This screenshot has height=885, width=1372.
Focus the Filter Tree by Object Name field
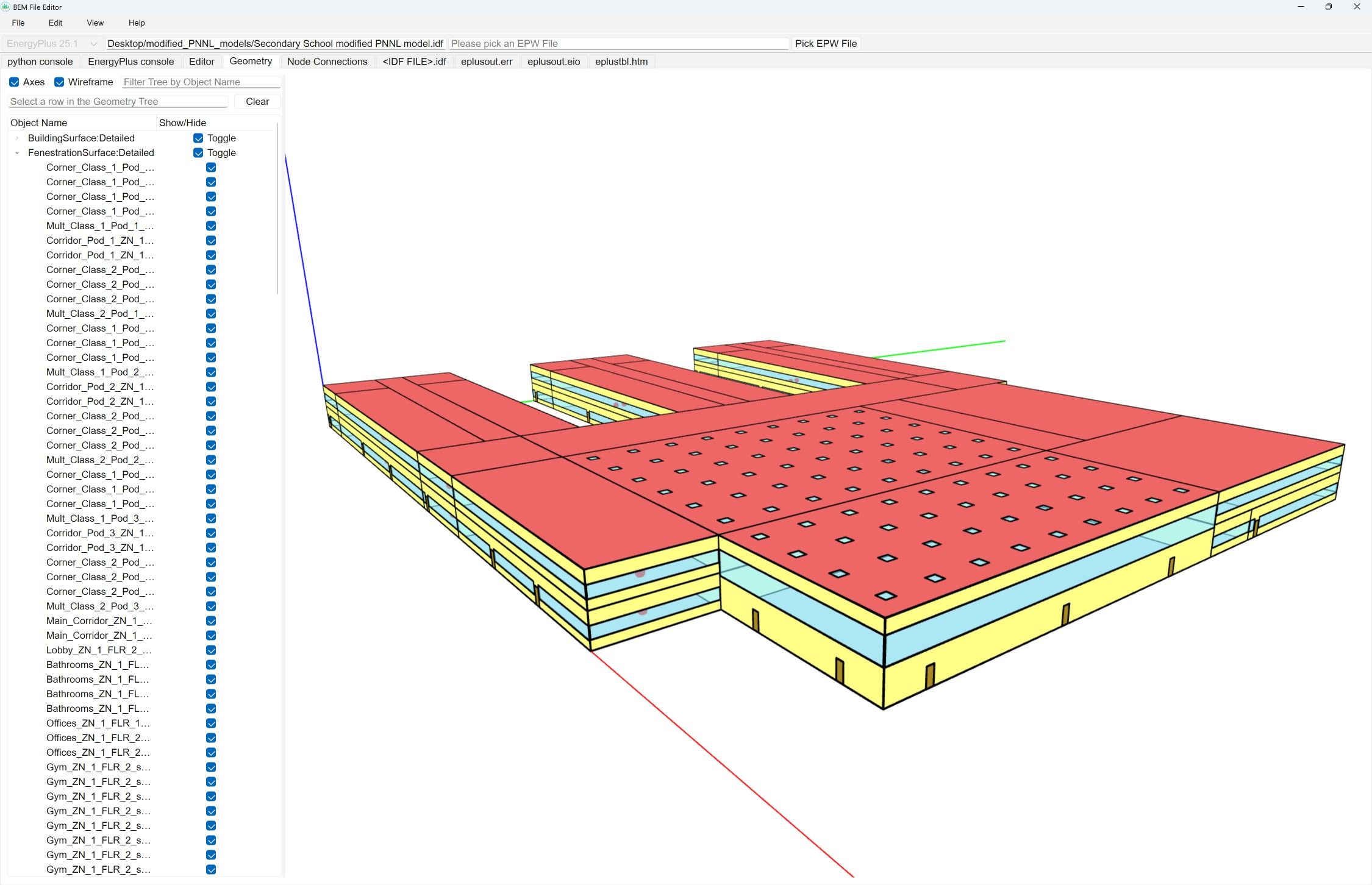pos(201,82)
